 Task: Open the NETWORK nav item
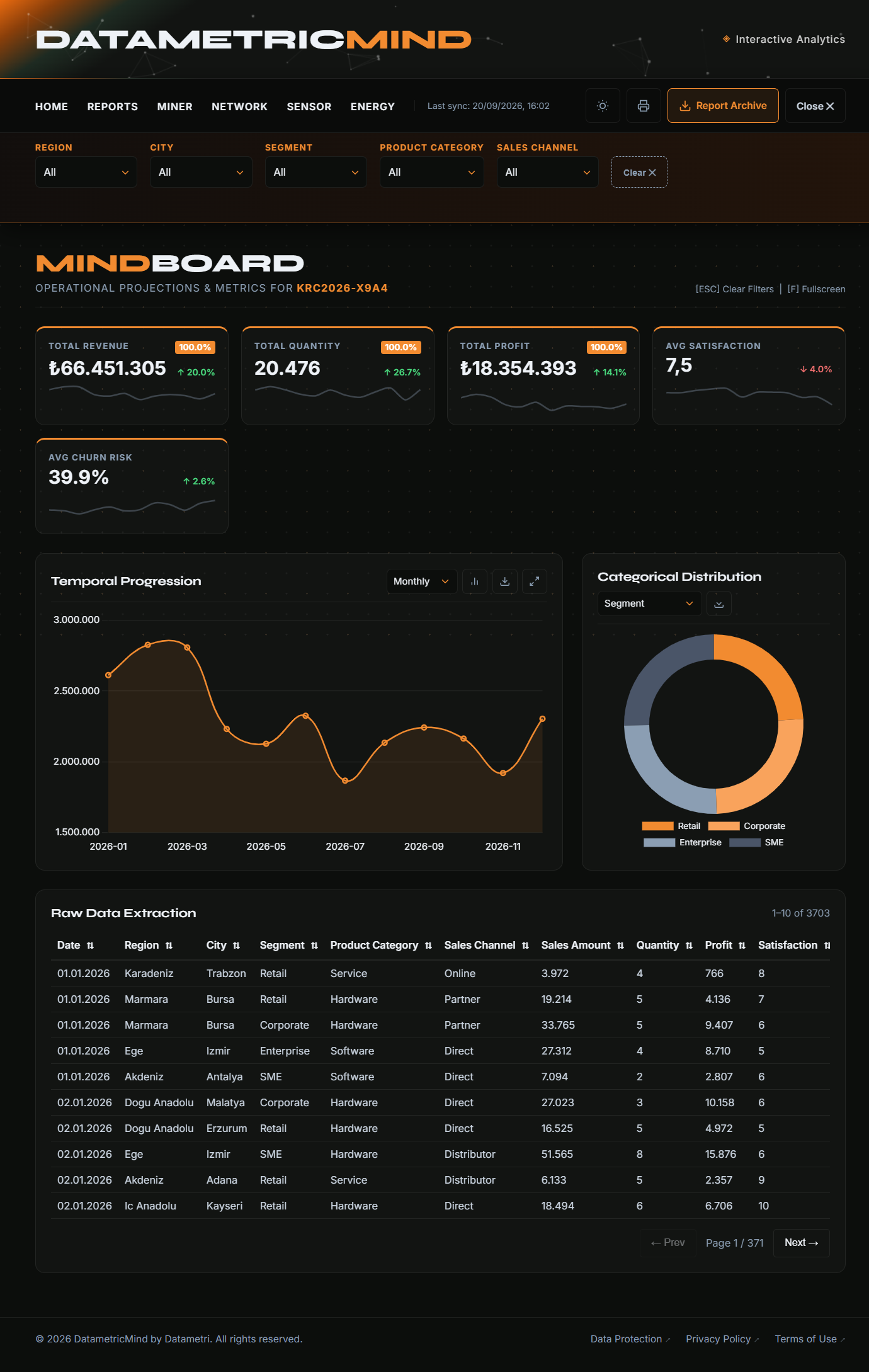click(240, 106)
